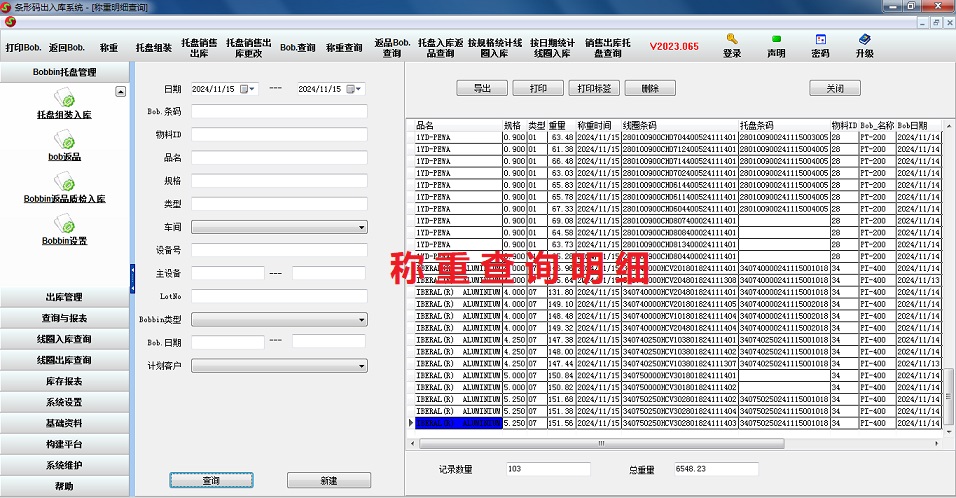Click the 查询 button
This screenshot has width=956, height=498.
[211, 481]
